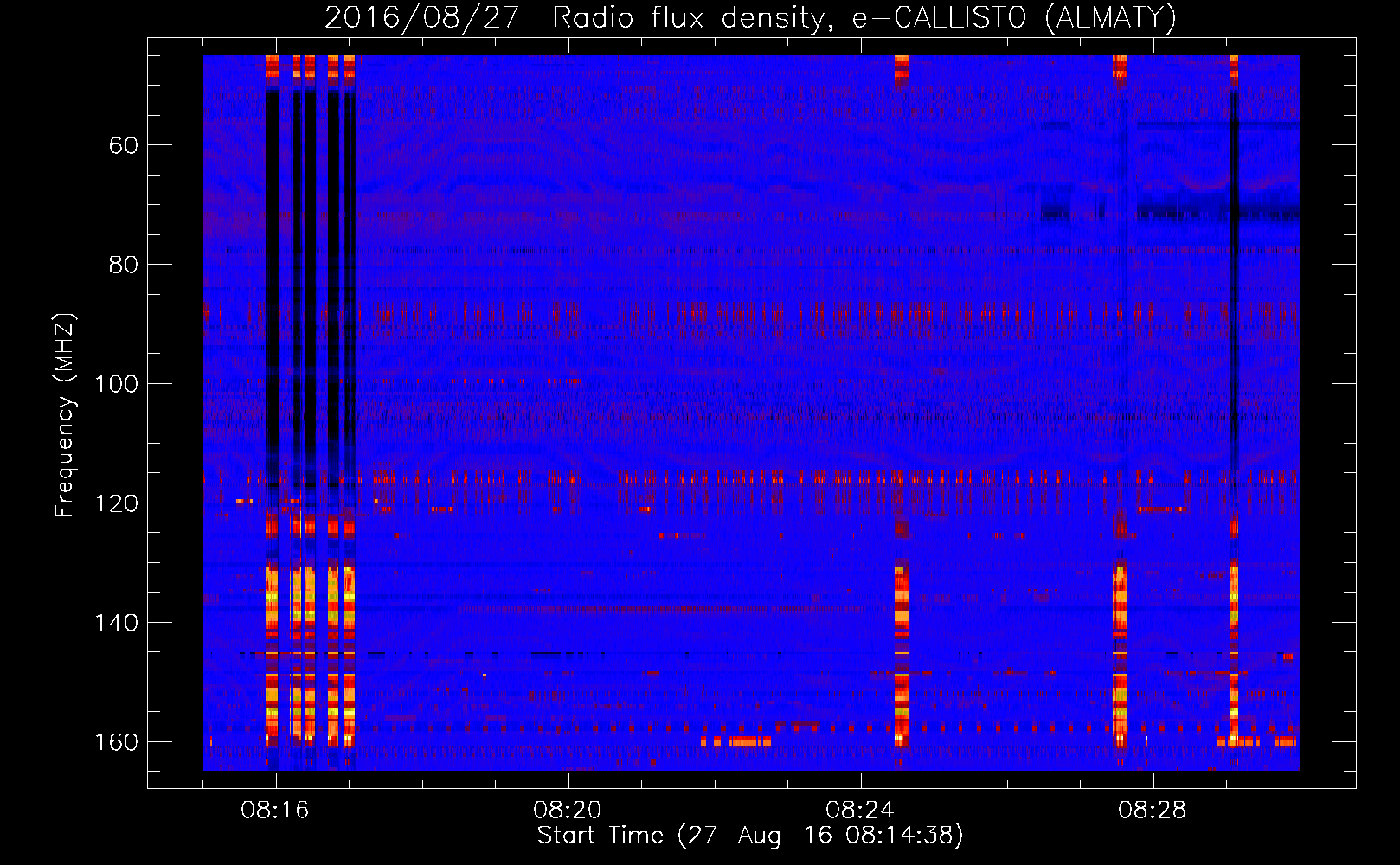The image size is (1400, 865).
Task: Click the "08:28" time tick label
Action: pyautogui.click(x=1153, y=811)
